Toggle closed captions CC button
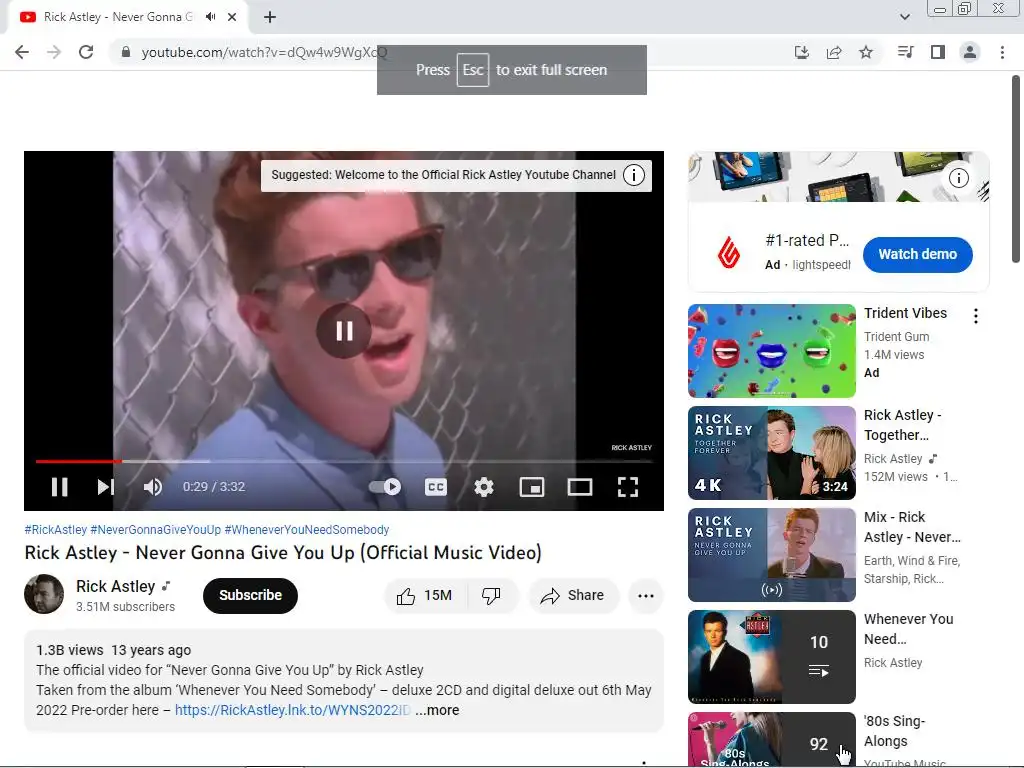1024x768 pixels. coord(436,487)
